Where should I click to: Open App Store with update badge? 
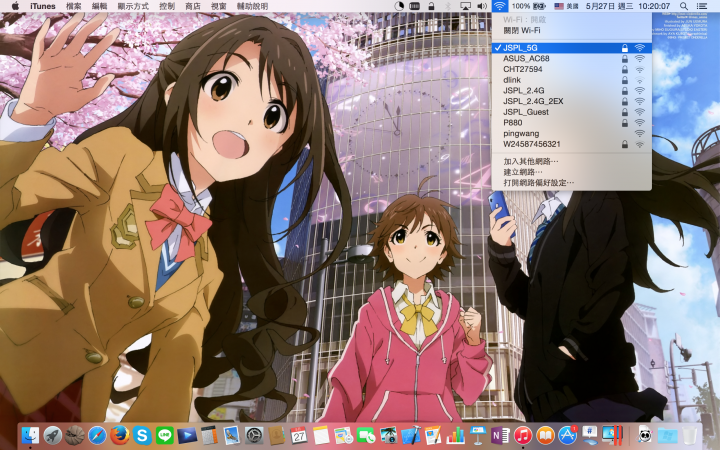point(568,435)
